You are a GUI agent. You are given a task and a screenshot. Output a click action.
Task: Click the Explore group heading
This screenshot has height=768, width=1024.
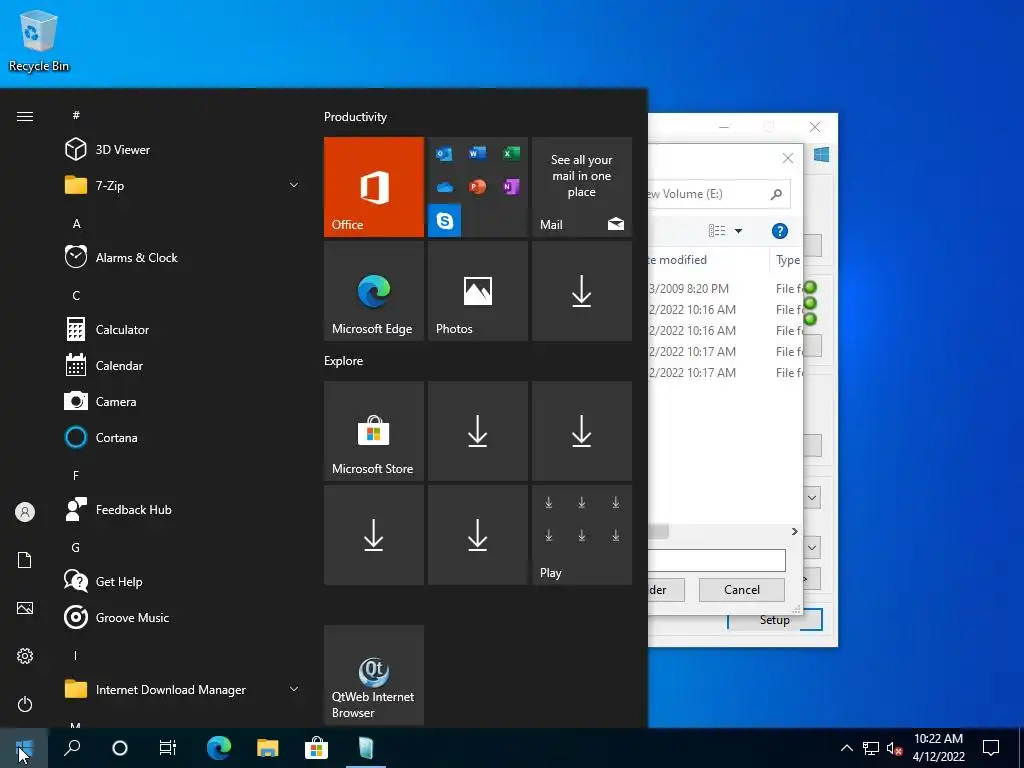344,360
